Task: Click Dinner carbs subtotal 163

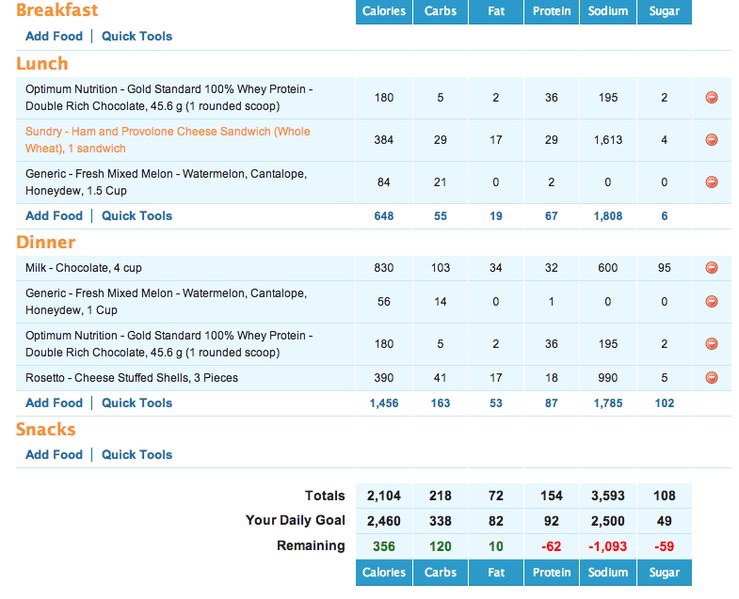Action: point(440,403)
